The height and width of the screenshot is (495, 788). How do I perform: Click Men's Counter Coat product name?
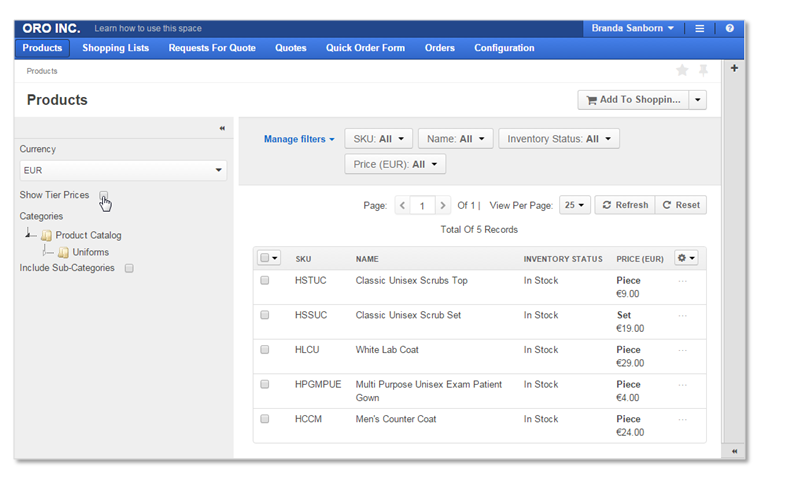pyautogui.click(x=396, y=419)
